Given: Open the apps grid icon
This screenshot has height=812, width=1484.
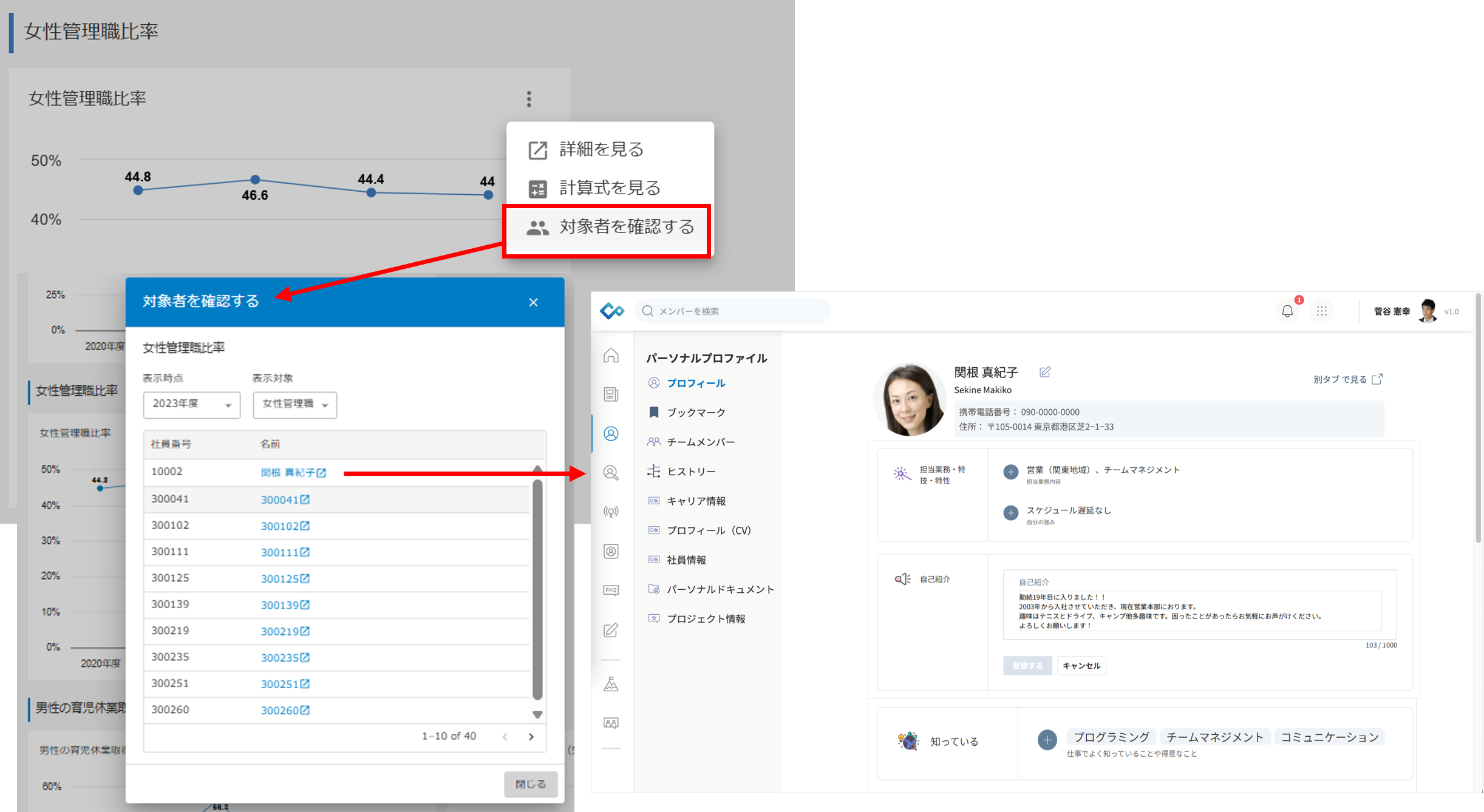Looking at the screenshot, I should click(x=1321, y=311).
